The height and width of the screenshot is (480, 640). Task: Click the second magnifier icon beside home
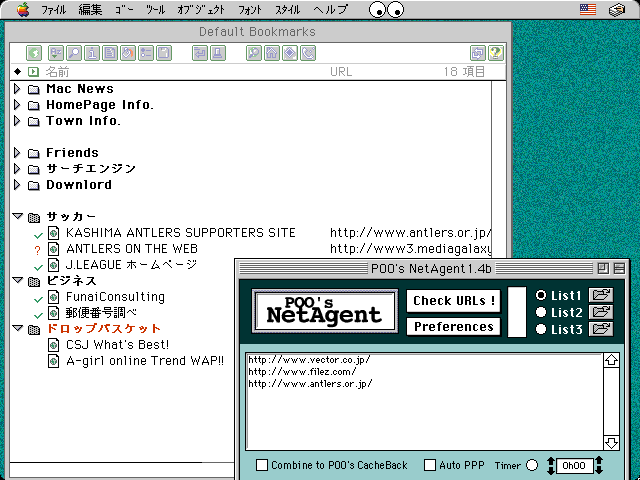[x=253, y=53]
